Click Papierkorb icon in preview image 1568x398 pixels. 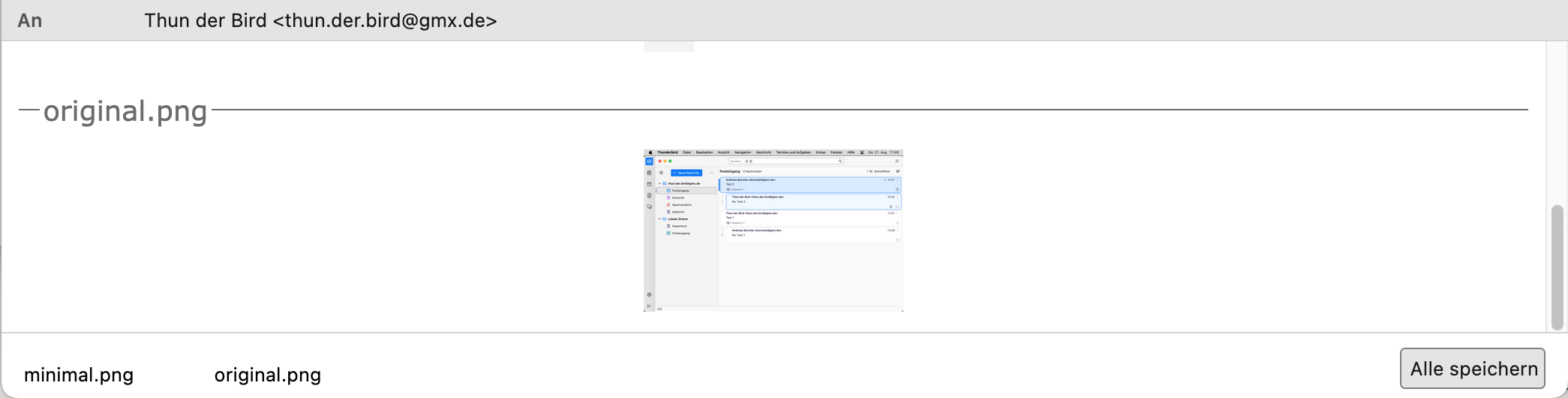tap(668, 226)
